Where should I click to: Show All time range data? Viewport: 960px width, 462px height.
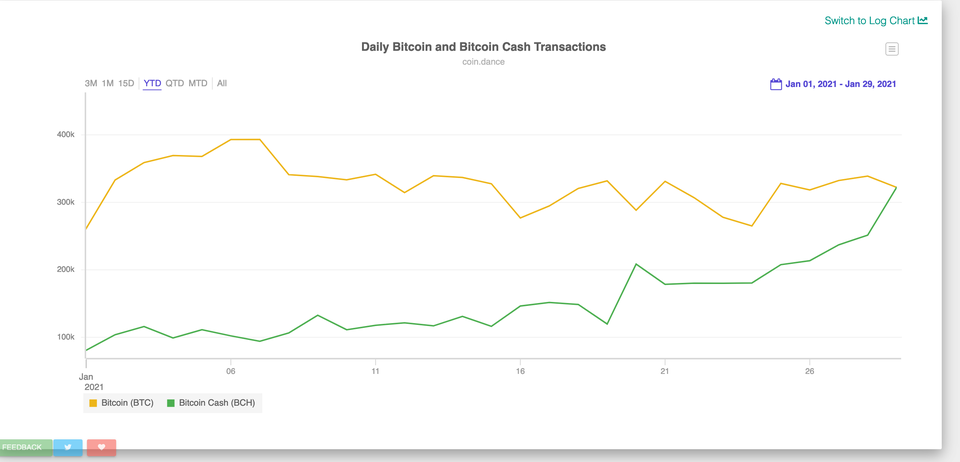click(x=222, y=83)
